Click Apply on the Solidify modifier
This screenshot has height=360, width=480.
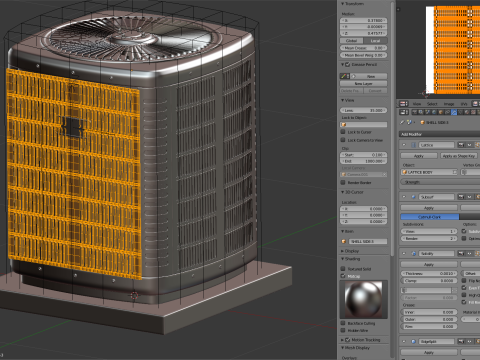pos(429,264)
